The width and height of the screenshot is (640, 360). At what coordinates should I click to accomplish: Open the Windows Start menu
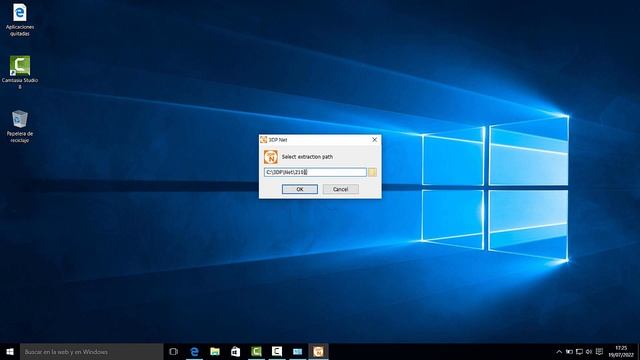point(10,351)
